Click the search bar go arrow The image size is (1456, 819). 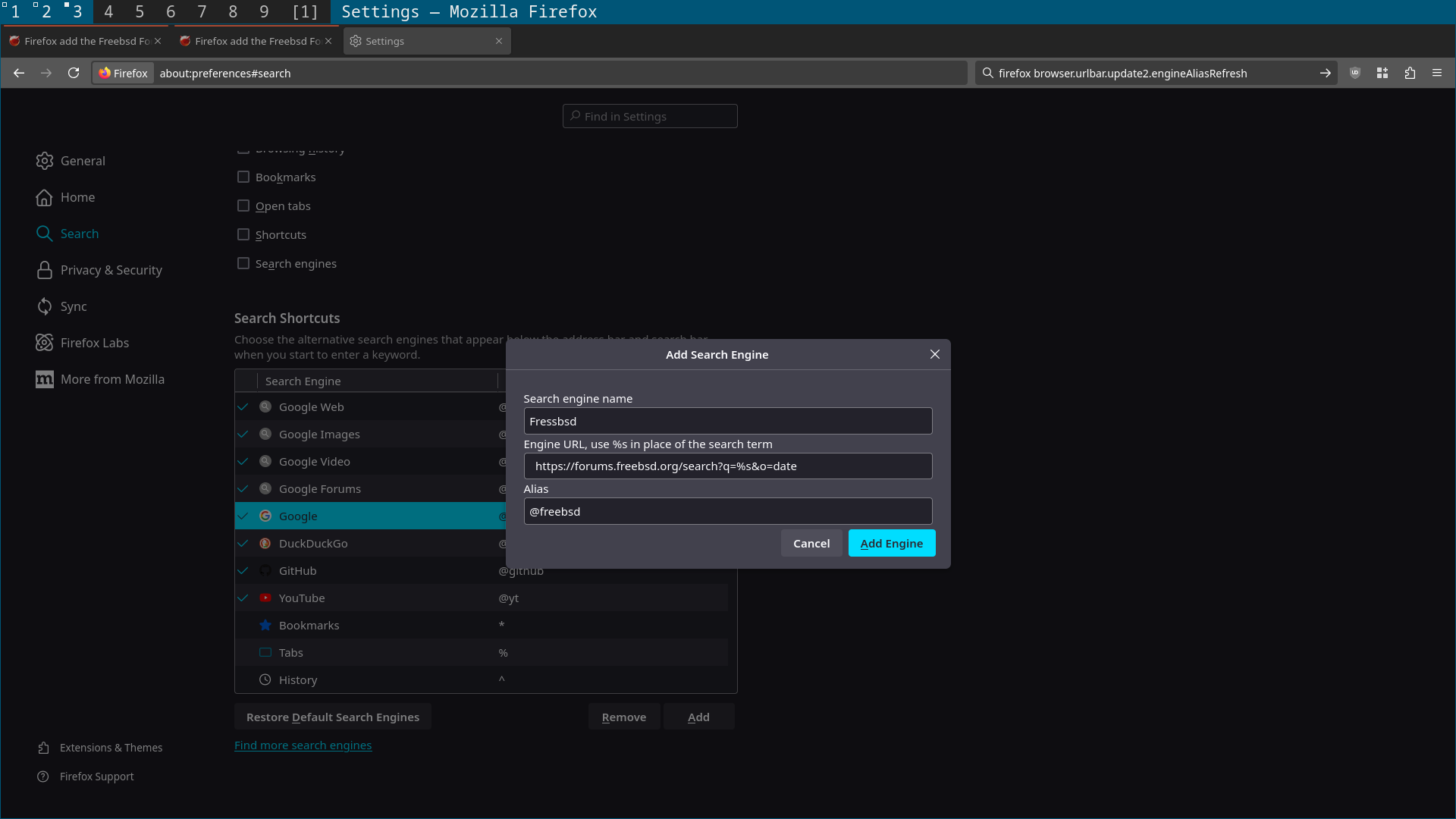click(1325, 73)
